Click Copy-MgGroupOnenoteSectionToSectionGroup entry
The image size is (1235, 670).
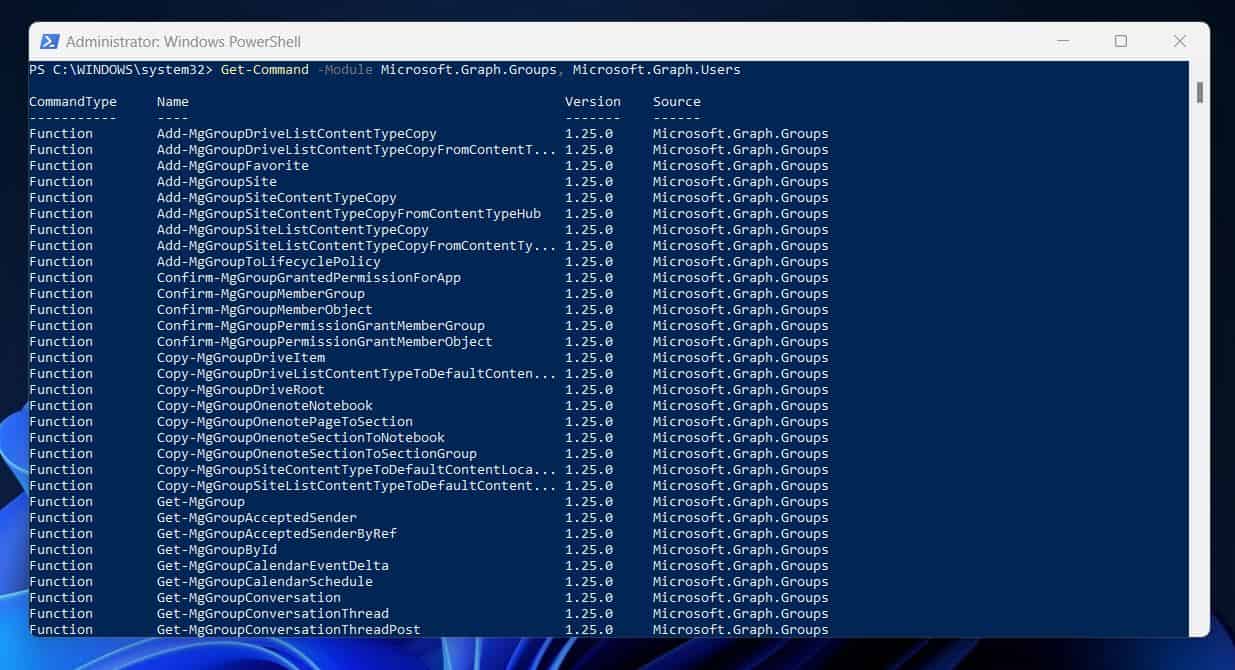317,454
